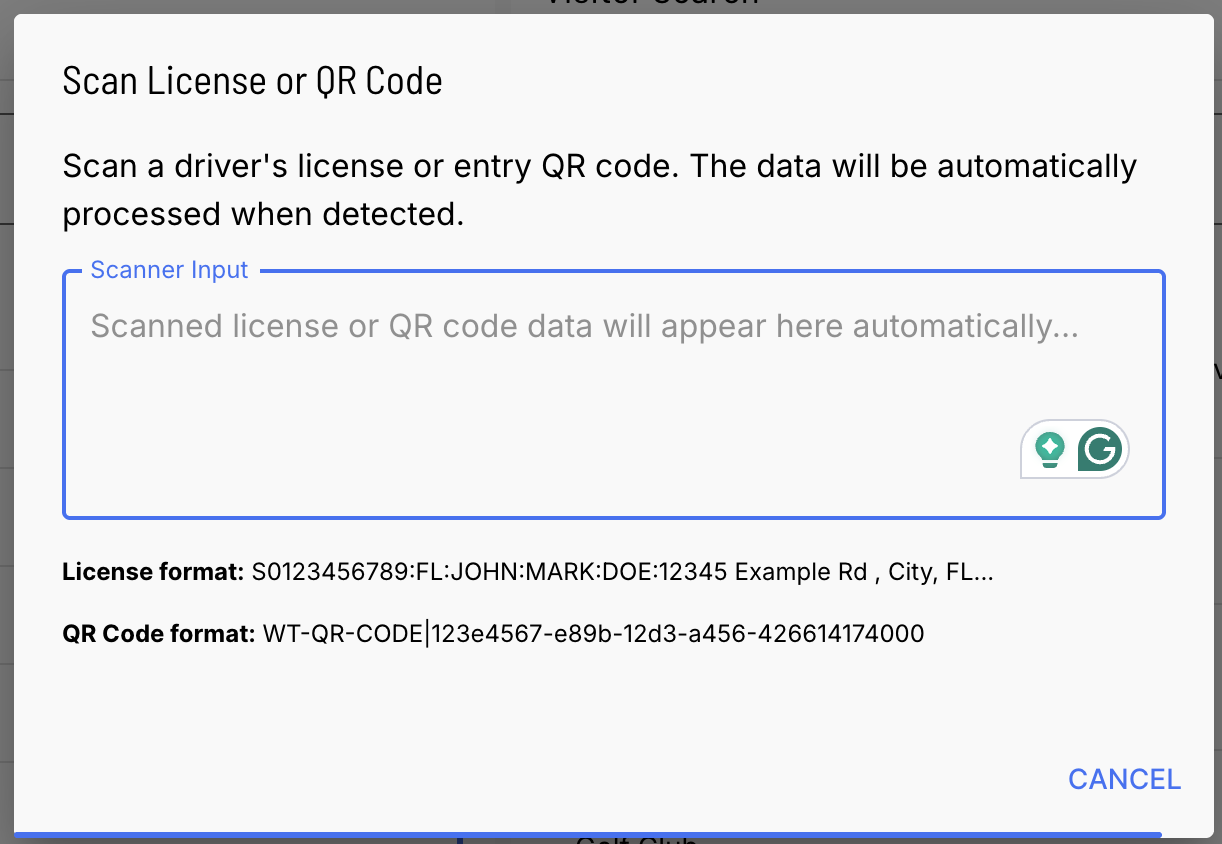This screenshot has height=844, width=1222.
Task: Click the WT-QR-CODE example string
Action: click(x=343, y=633)
